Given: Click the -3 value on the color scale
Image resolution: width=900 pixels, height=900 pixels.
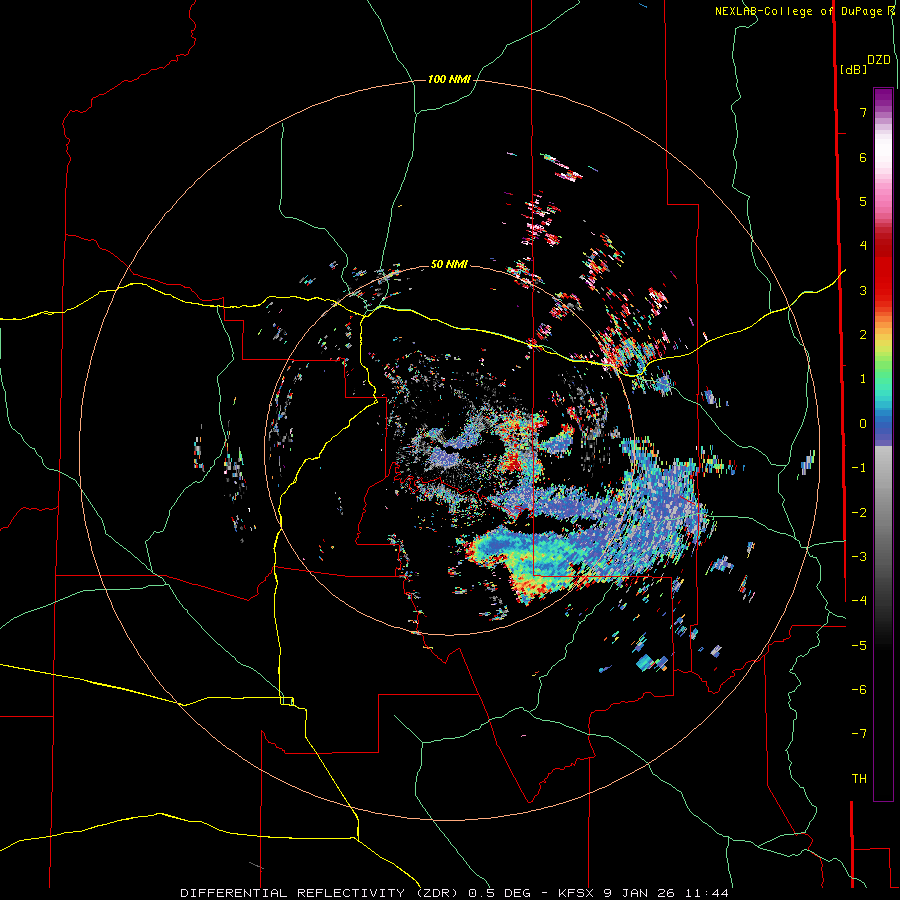Looking at the screenshot, I should pyautogui.click(x=859, y=556).
